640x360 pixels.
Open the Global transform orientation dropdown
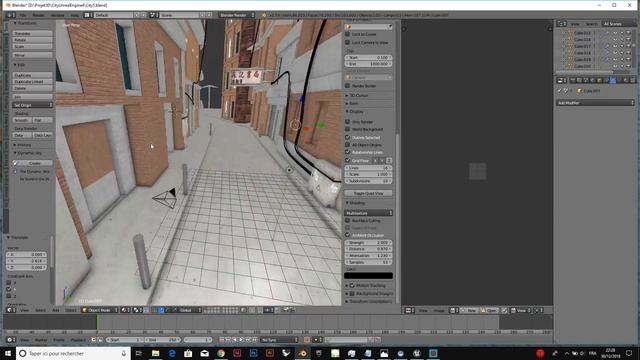(189, 310)
